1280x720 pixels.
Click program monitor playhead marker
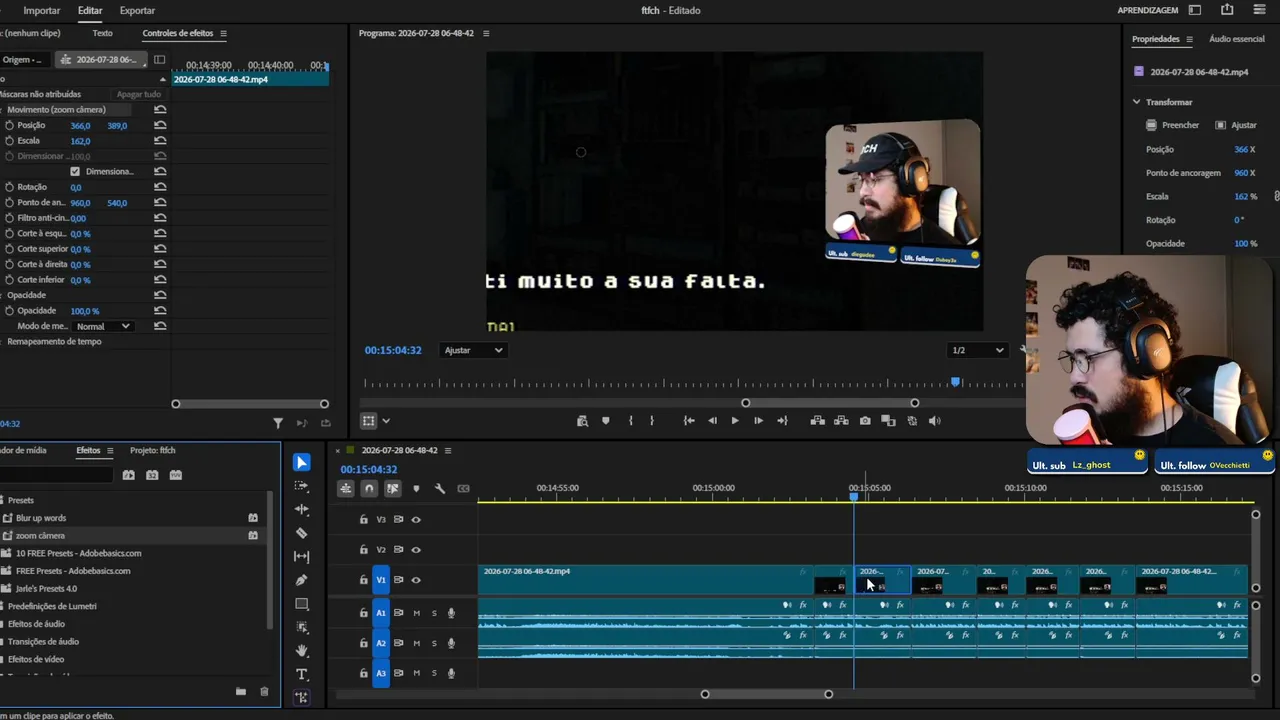[x=956, y=382]
